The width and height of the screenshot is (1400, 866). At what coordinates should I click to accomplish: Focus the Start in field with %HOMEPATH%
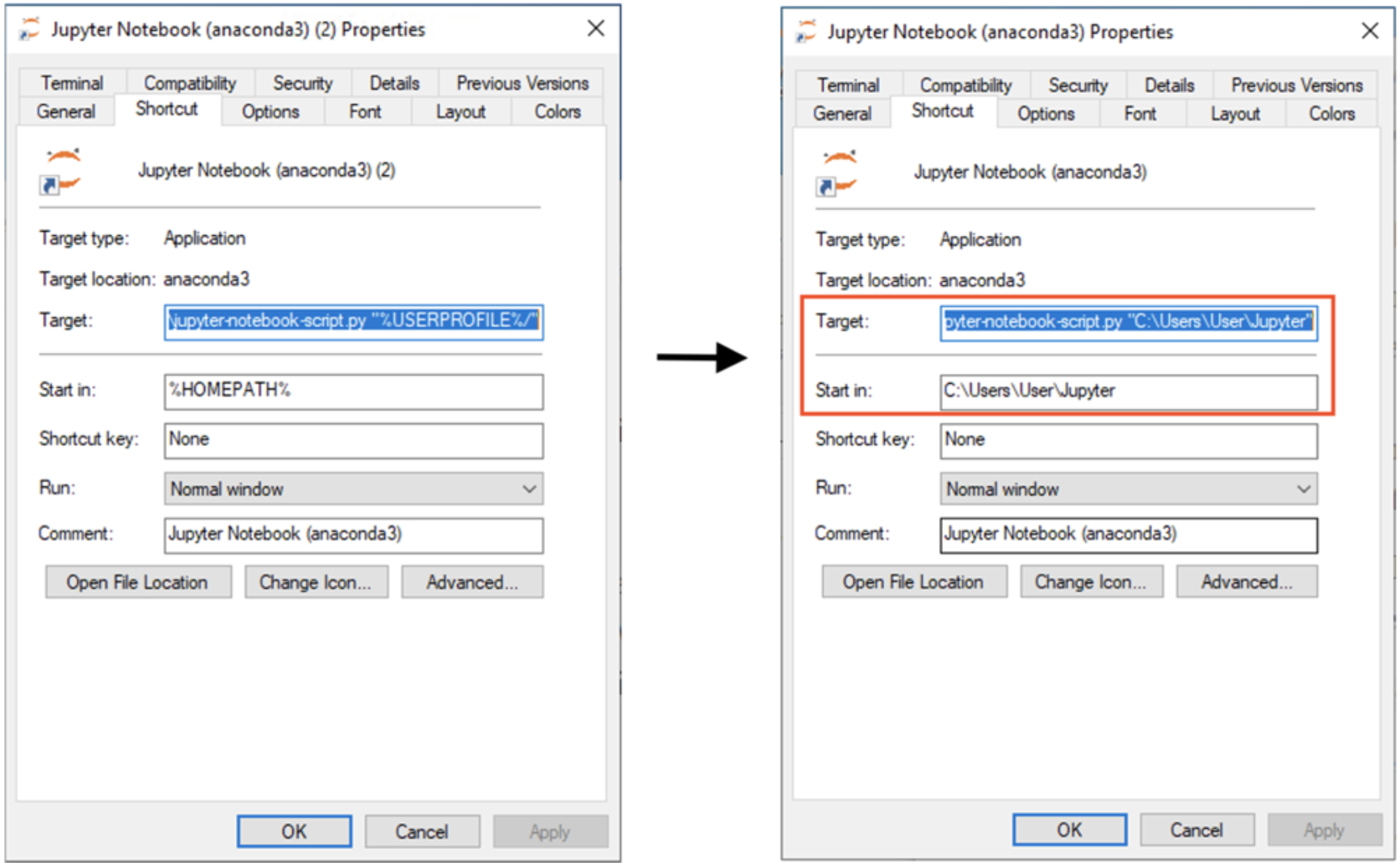click(353, 391)
